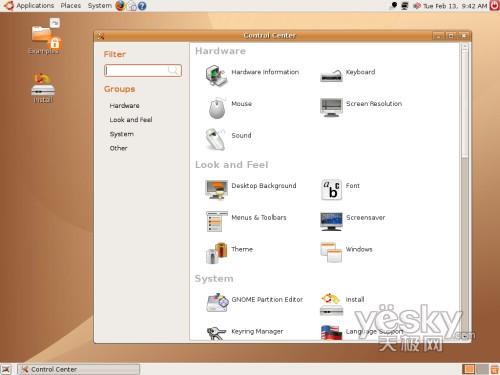The height and width of the screenshot is (375, 500).
Task: Click the power button in top panel
Action: coord(494,6)
